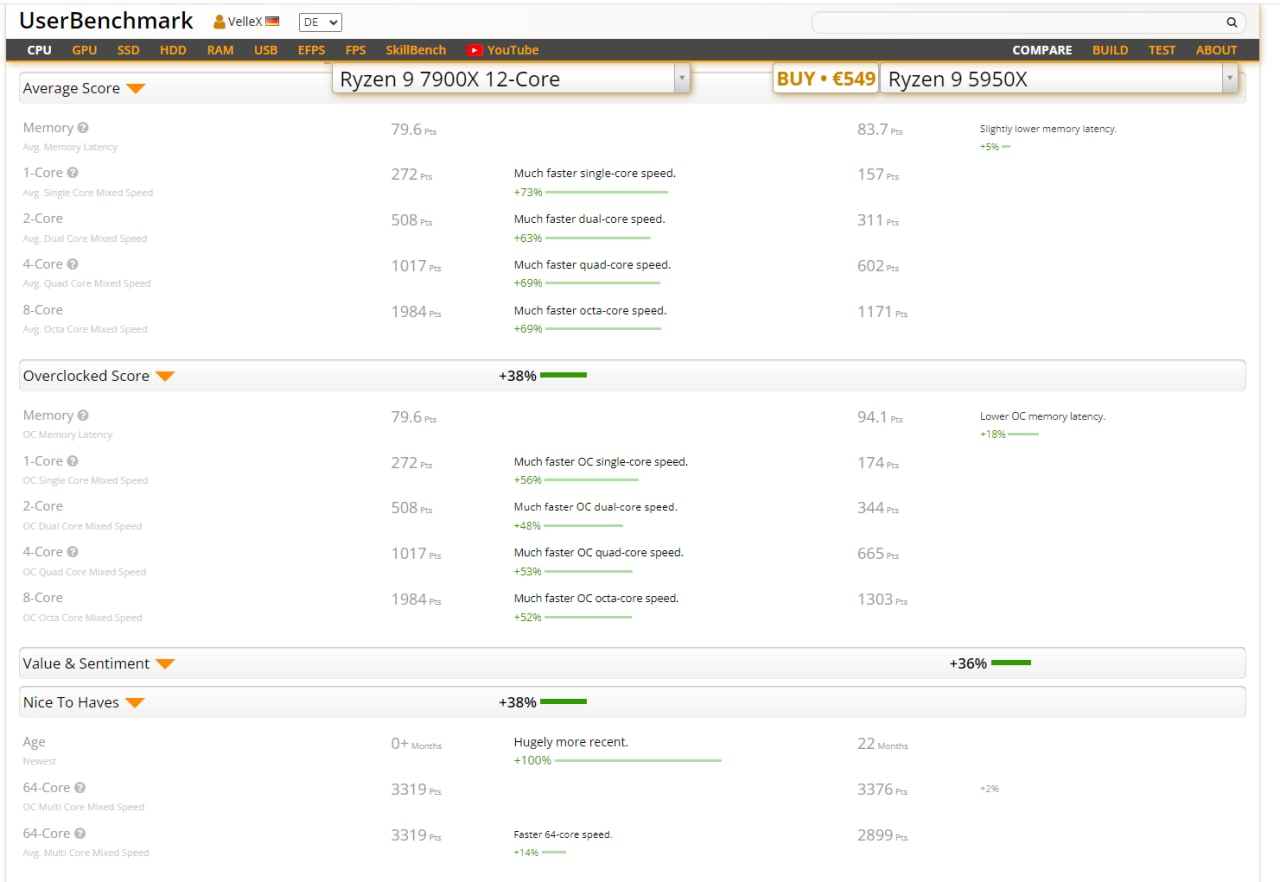1280x882 pixels.
Task: Open the SSD tab
Action: 129,50
